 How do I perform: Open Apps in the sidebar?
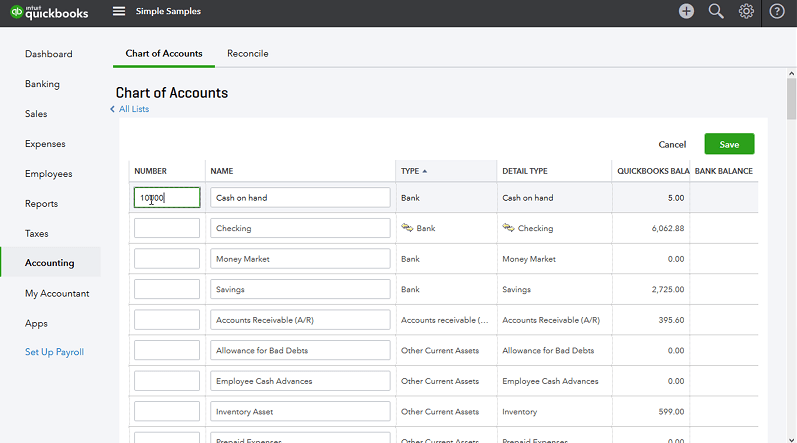coord(36,324)
